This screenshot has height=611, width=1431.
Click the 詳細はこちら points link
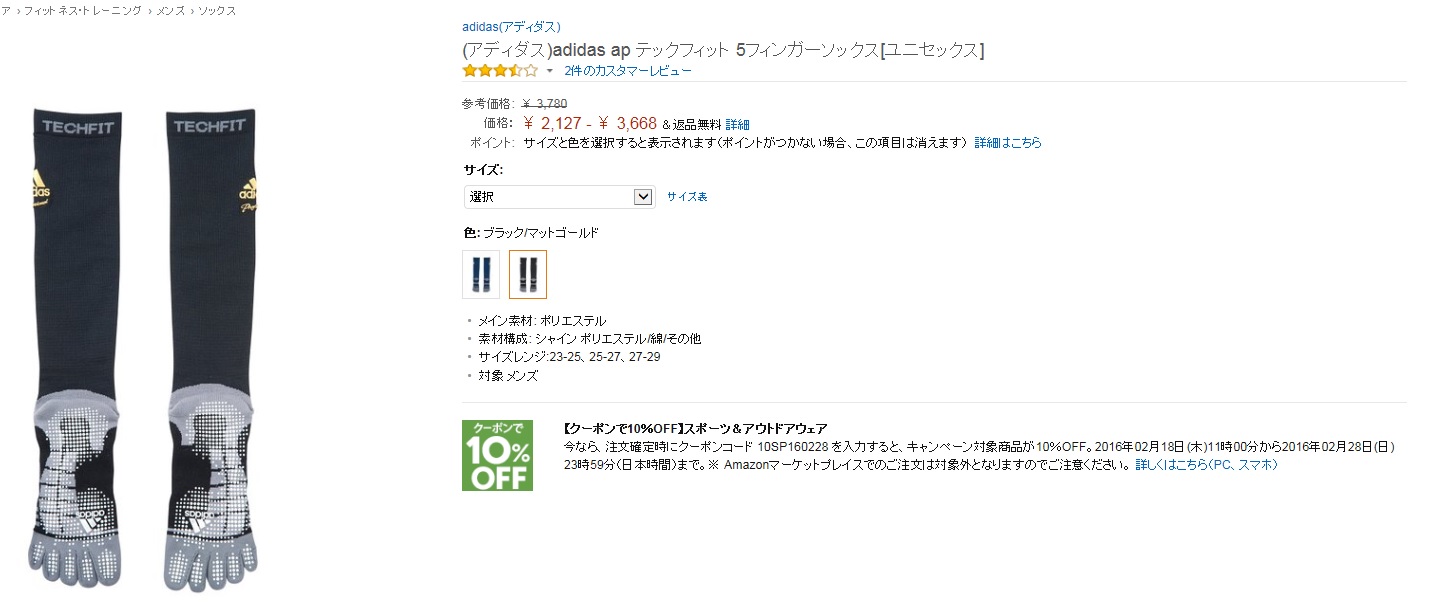(x=1008, y=143)
